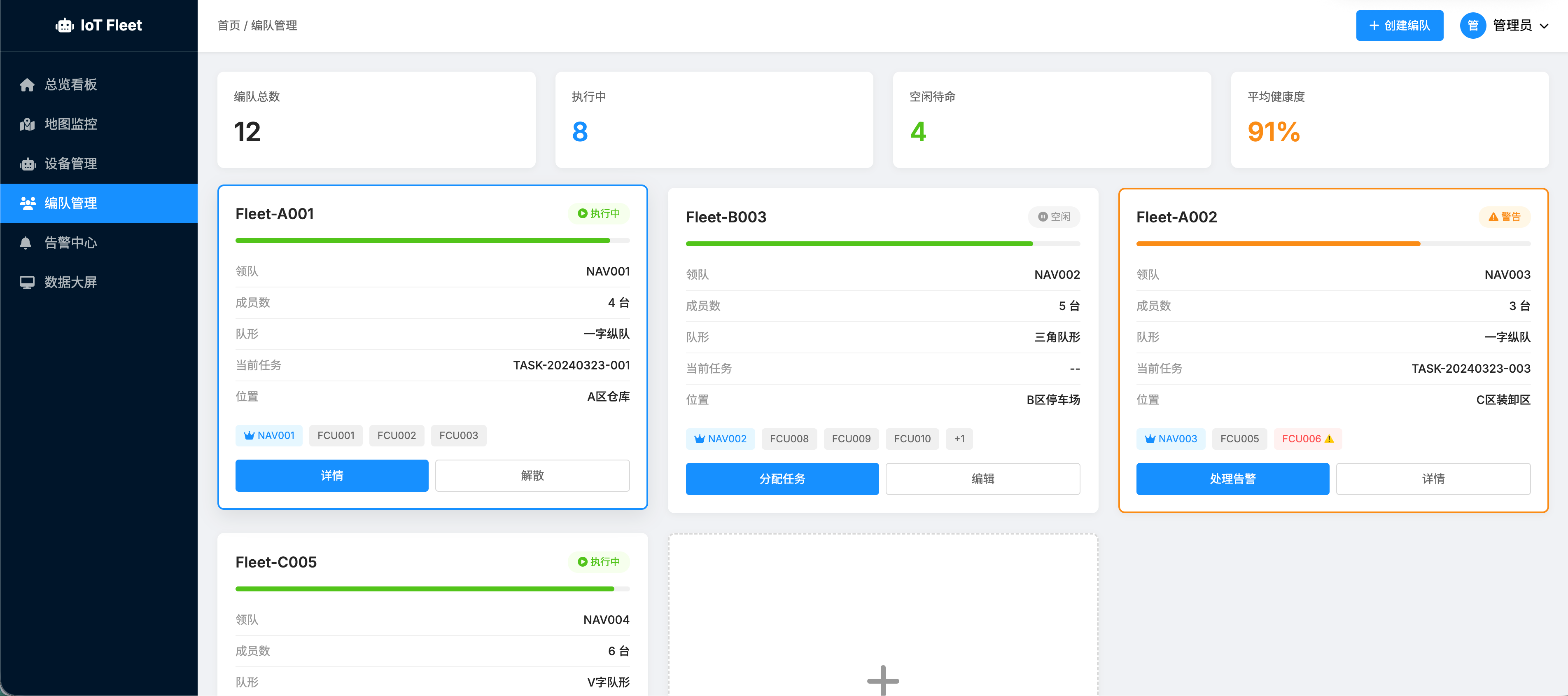
Task: Click the Fleet-A002 card title
Action: (1176, 217)
